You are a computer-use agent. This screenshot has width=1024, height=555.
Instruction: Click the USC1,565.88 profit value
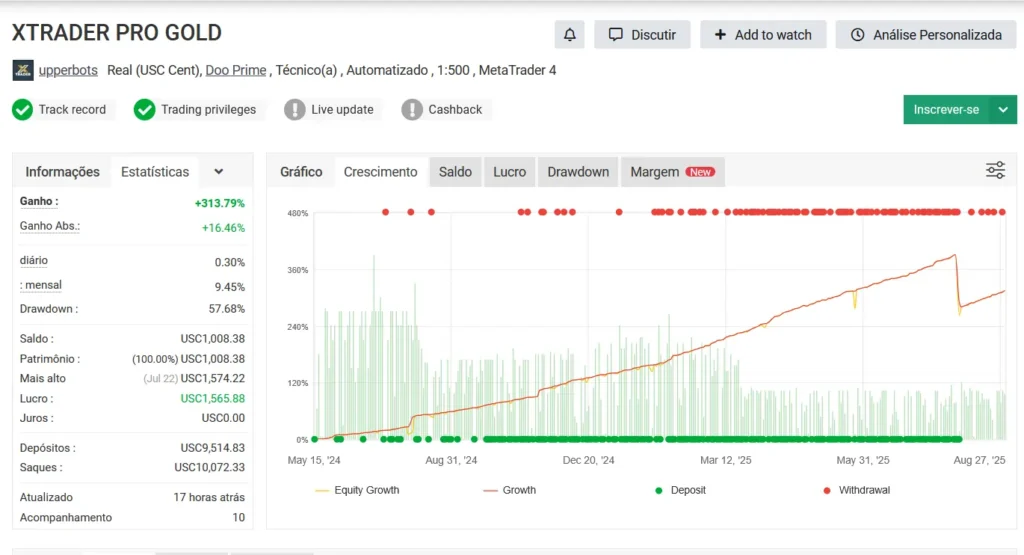(x=213, y=398)
